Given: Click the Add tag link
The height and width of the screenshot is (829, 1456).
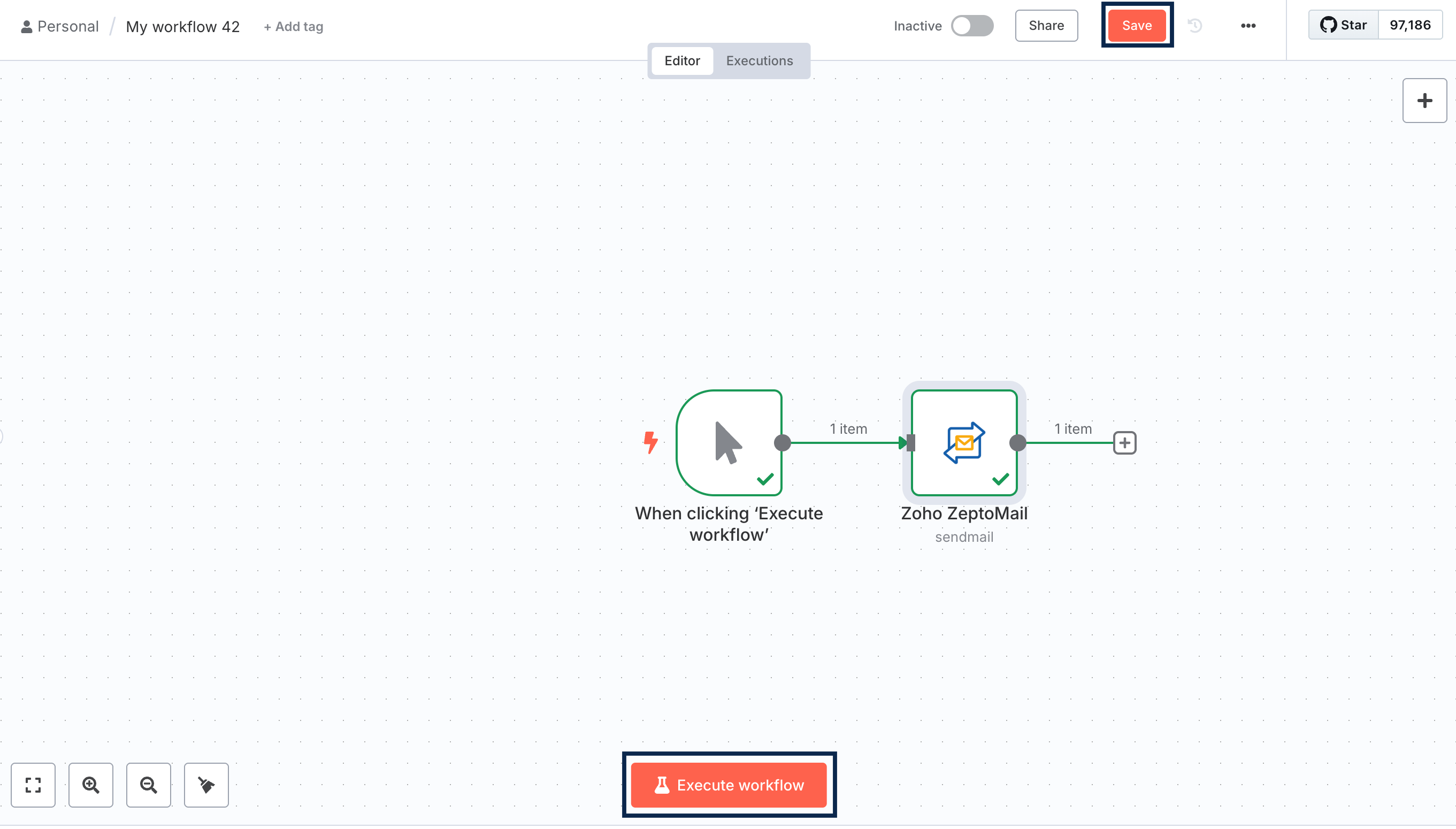Looking at the screenshot, I should pos(293,27).
